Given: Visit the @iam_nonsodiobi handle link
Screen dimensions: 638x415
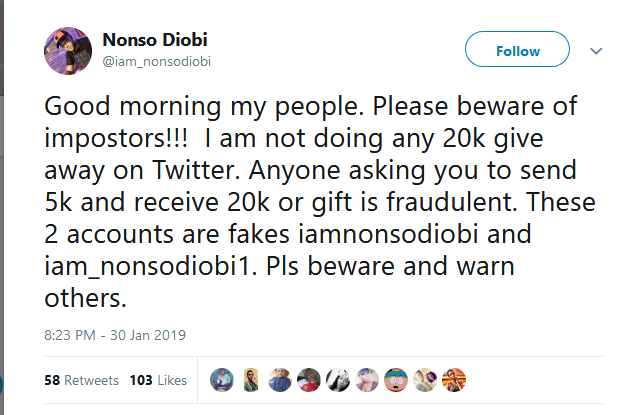Looking at the screenshot, I should (x=157, y=61).
